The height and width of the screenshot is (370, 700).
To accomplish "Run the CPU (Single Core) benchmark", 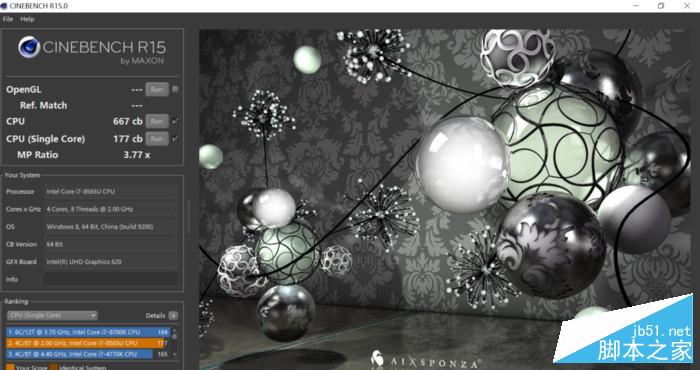I will [x=157, y=139].
